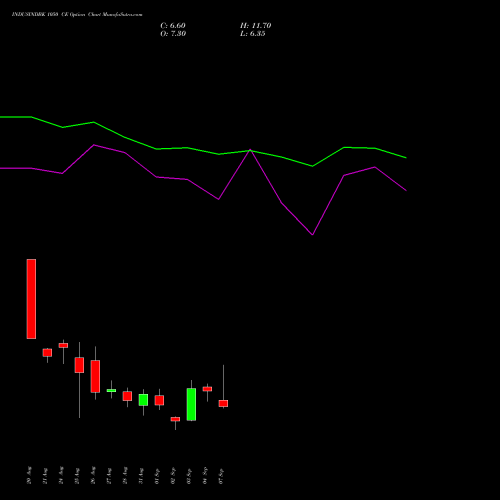Click the 27 Aug date label
The height and width of the screenshot is (500, 500).
[109, 476]
